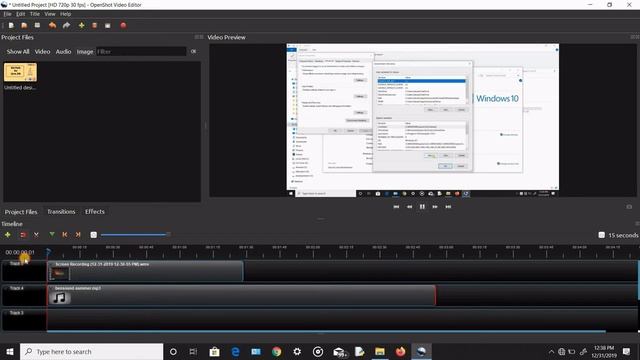Click Track 4 header label
The height and width of the screenshot is (360, 640).
(x=17, y=288)
